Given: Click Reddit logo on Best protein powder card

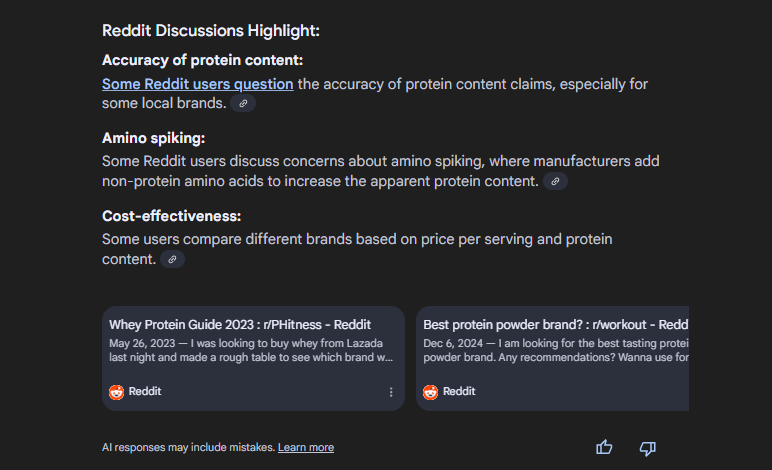Looking at the screenshot, I should pos(430,392).
